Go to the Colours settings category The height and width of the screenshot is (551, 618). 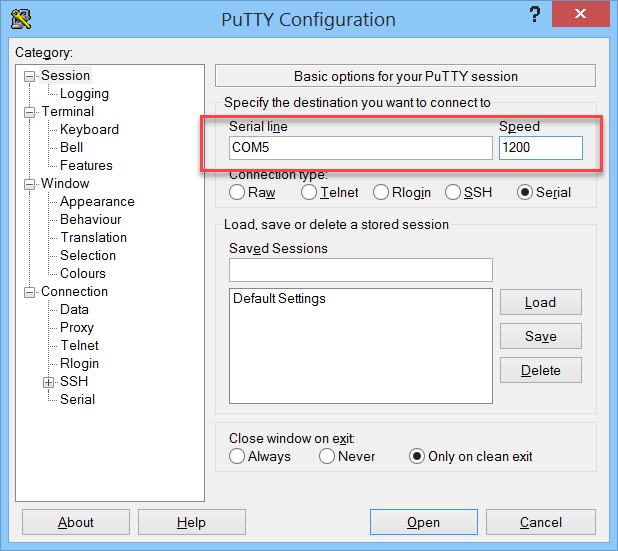(x=82, y=274)
